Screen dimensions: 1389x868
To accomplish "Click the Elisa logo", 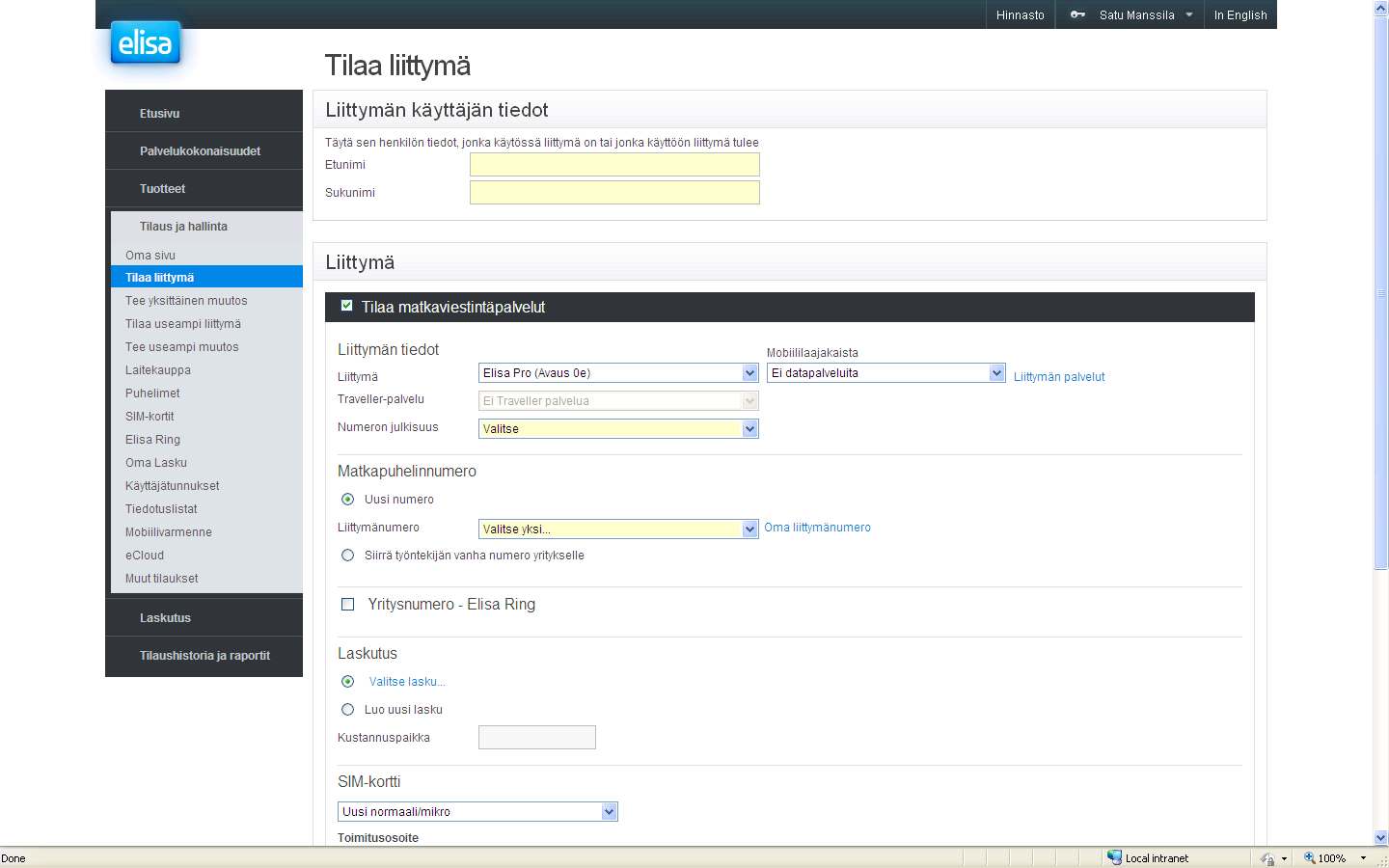I will pyautogui.click(x=146, y=42).
